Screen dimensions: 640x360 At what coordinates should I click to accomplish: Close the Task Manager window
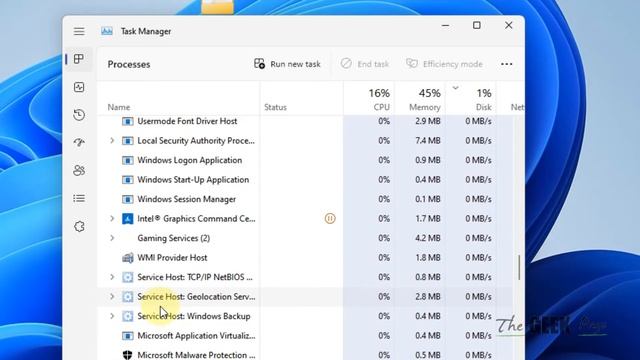pyautogui.click(x=508, y=25)
